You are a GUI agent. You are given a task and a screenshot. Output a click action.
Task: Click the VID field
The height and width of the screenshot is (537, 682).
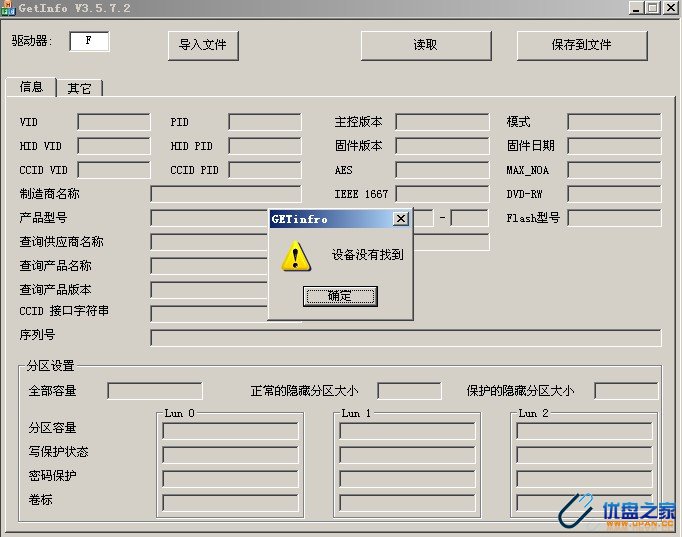coord(114,122)
